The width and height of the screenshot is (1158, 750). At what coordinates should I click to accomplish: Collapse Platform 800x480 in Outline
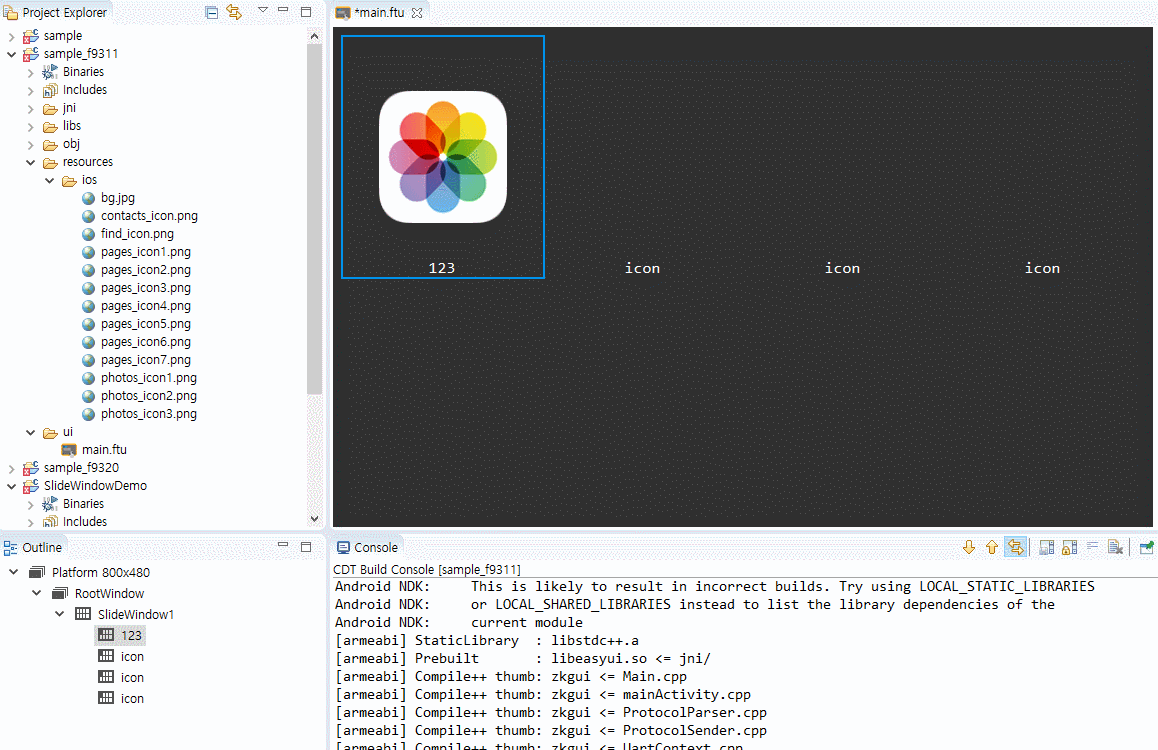(13, 572)
